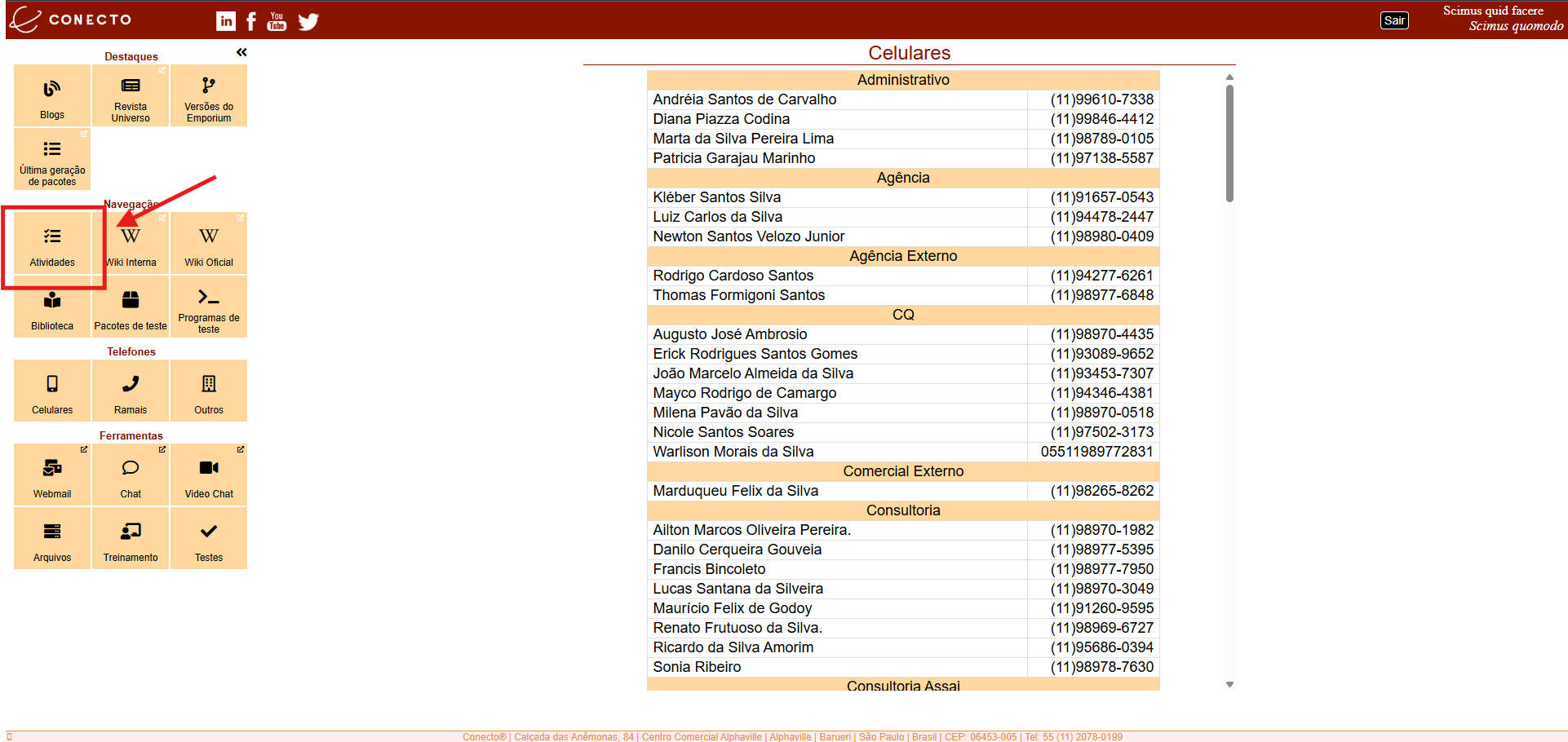The image size is (1568, 742).
Task: Click the Sair logout button
Action: (x=1394, y=20)
